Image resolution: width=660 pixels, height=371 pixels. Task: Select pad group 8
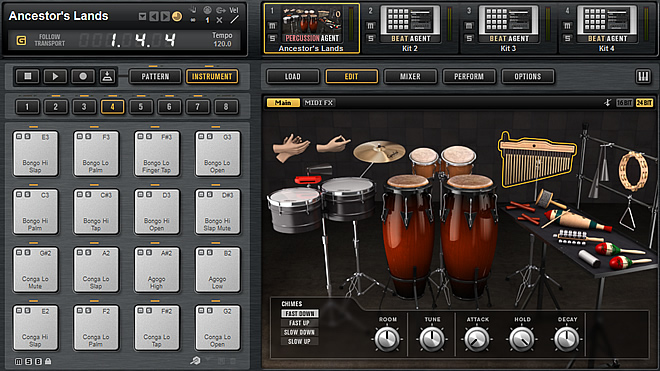click(226, 107)
